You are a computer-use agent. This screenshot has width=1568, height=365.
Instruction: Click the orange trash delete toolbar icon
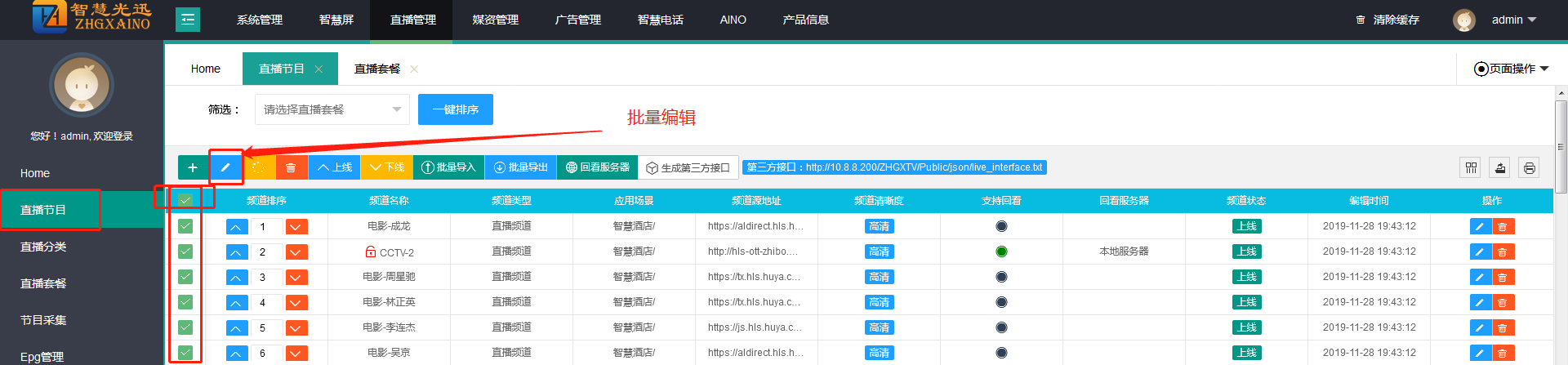point(291,167)
